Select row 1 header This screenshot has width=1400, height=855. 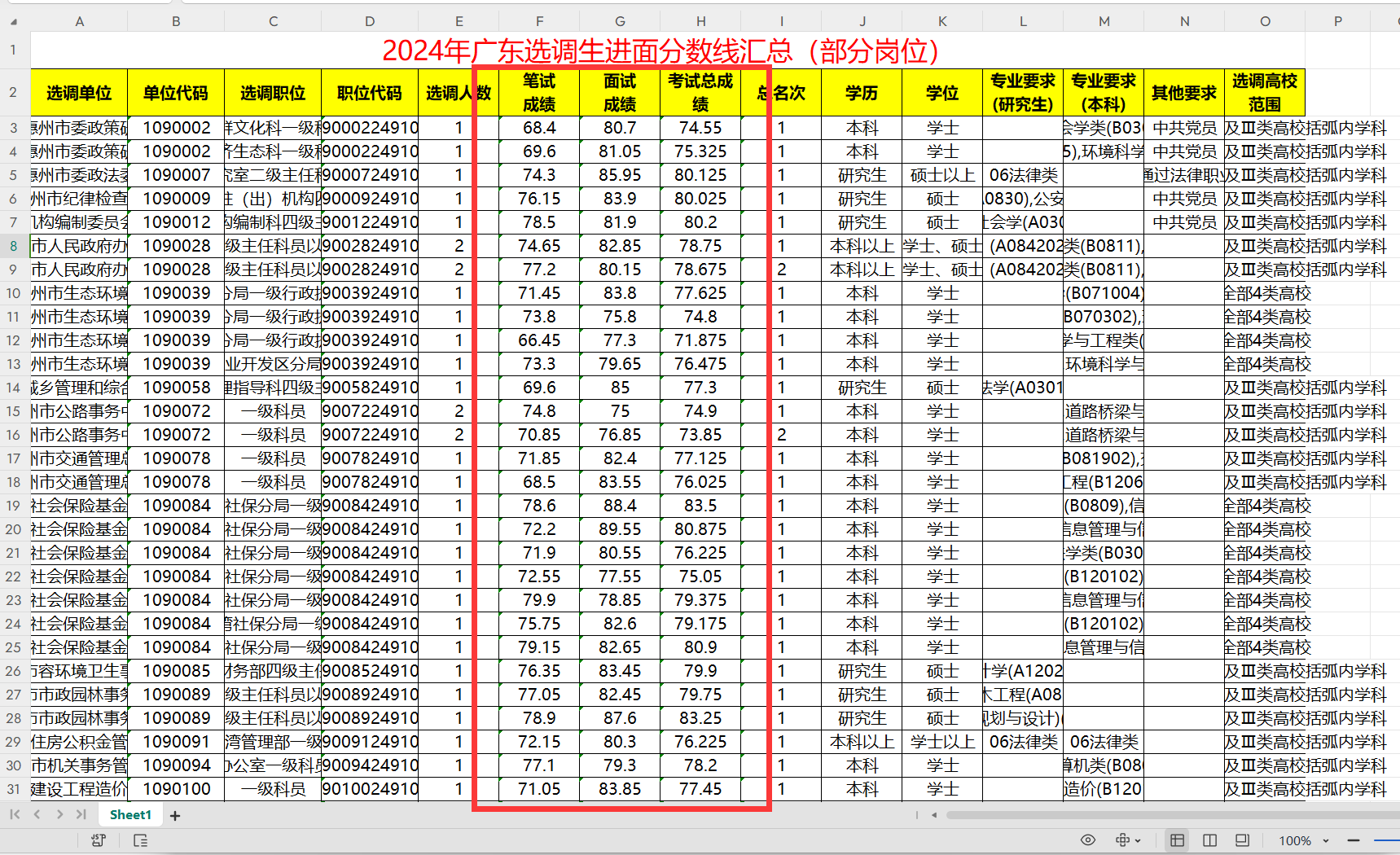14,50
